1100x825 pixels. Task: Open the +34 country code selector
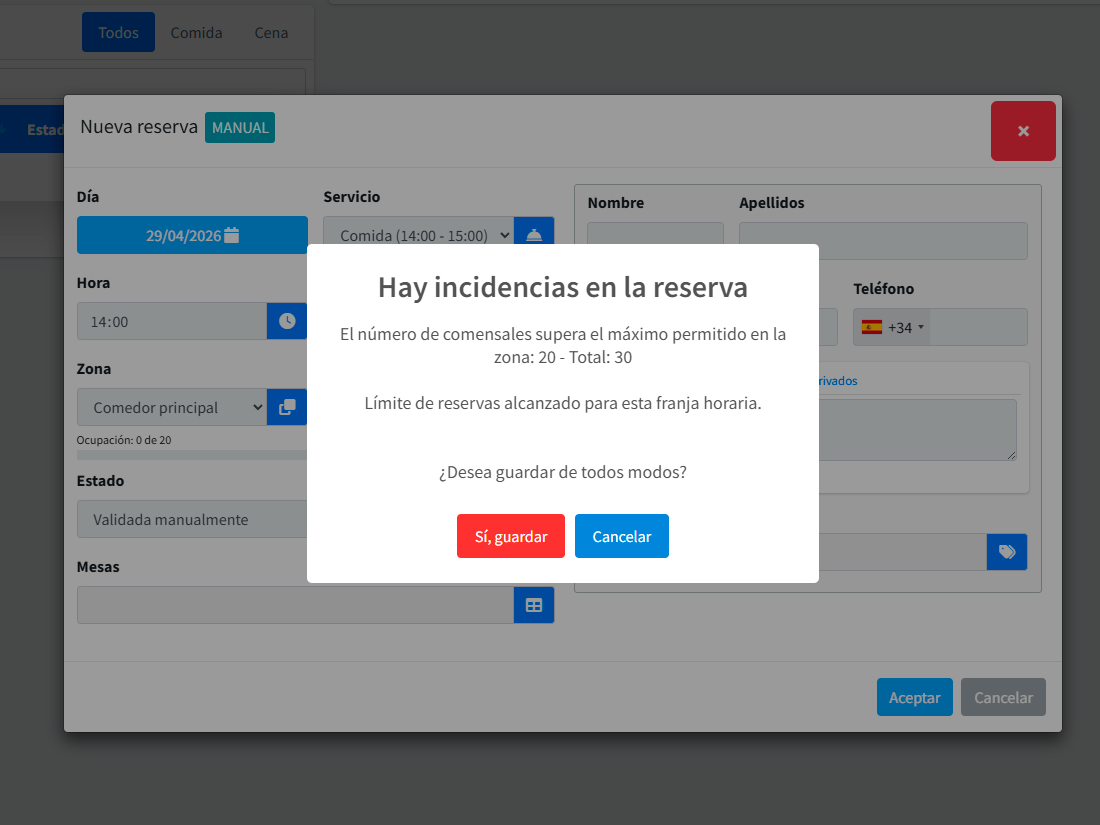[892, 328]
